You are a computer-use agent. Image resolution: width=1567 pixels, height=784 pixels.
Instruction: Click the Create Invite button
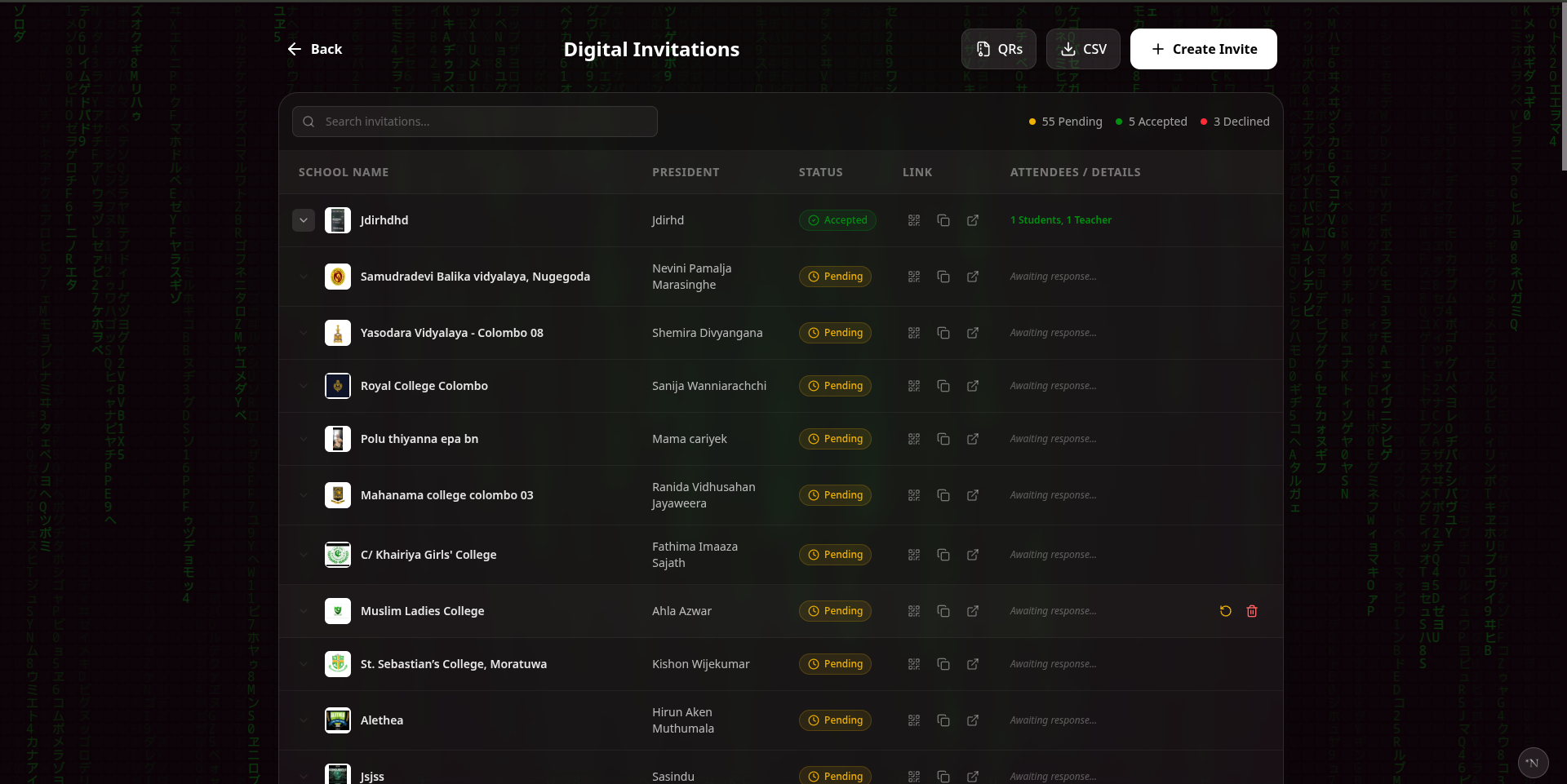1203,49
